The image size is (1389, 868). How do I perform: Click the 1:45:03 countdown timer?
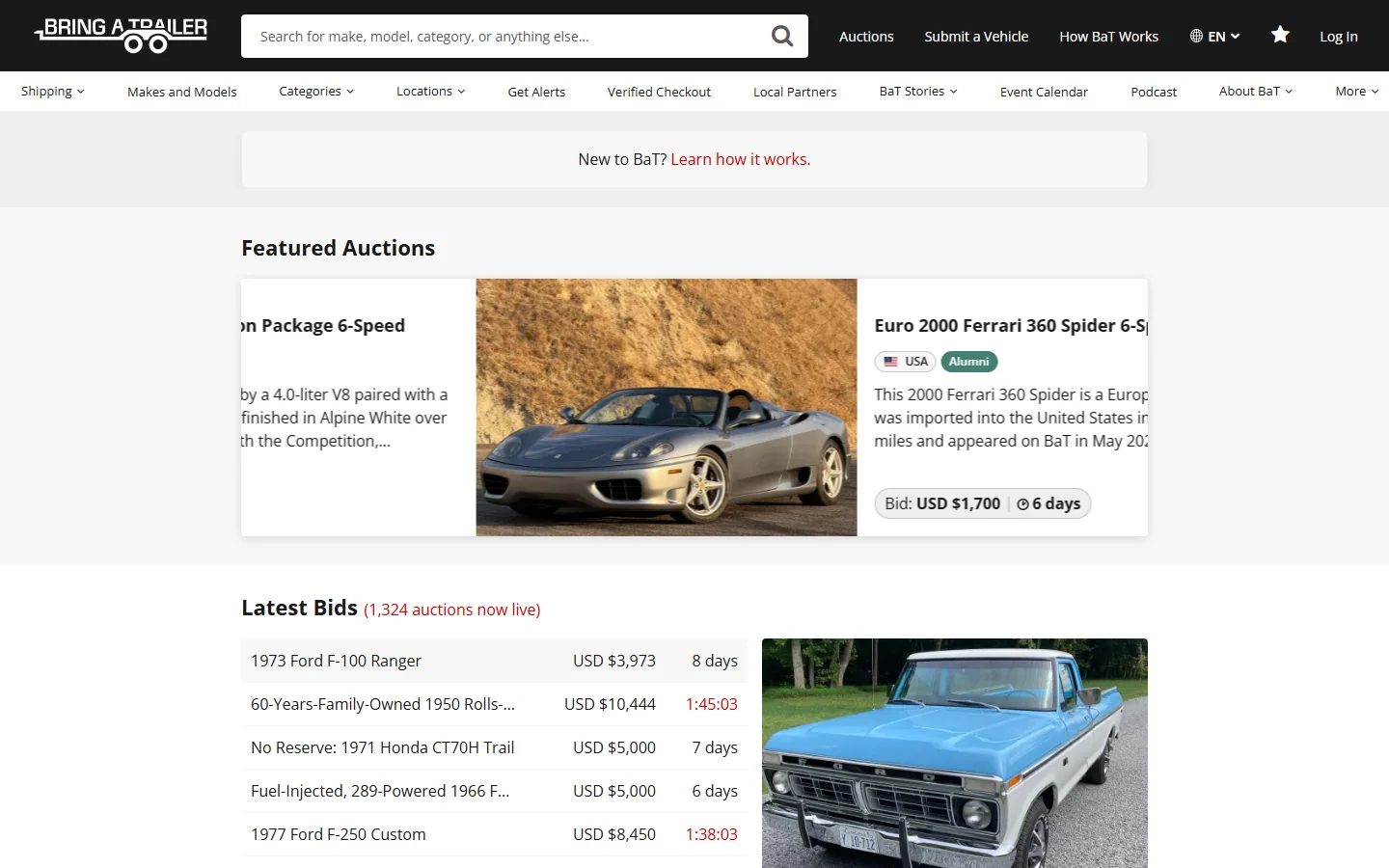712,704
